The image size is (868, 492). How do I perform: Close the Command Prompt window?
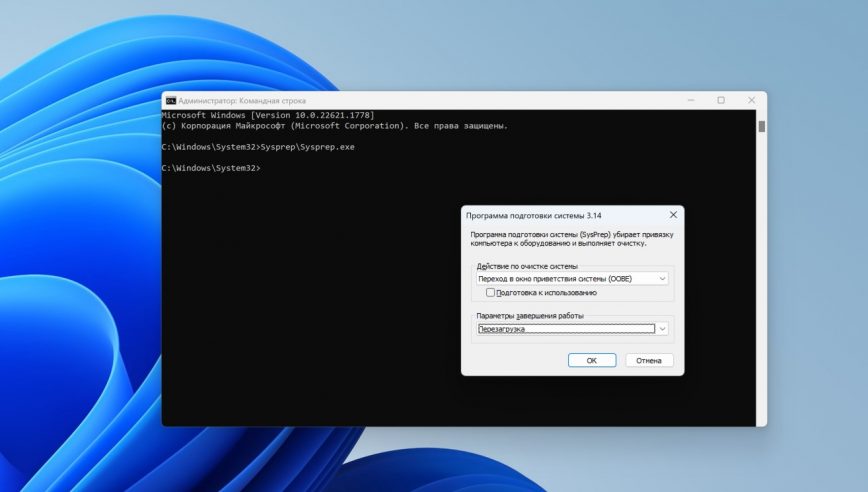pyautogui.click(x=751, y=100)
